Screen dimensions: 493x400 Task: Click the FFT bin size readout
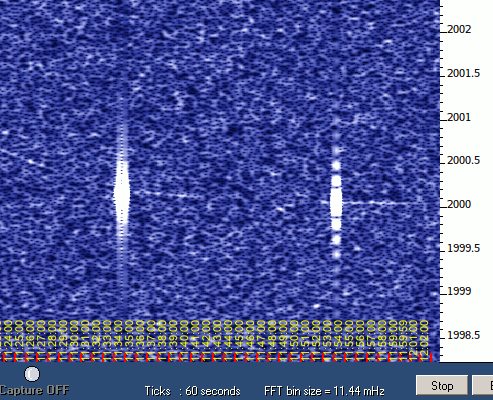tap(324, 391)
